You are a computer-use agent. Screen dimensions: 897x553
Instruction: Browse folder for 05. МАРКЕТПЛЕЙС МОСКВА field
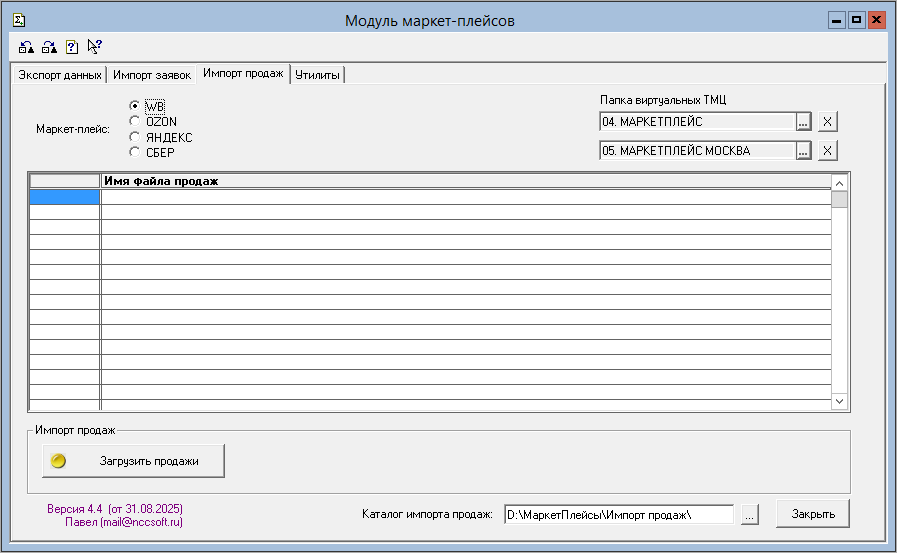click(803, 151)
